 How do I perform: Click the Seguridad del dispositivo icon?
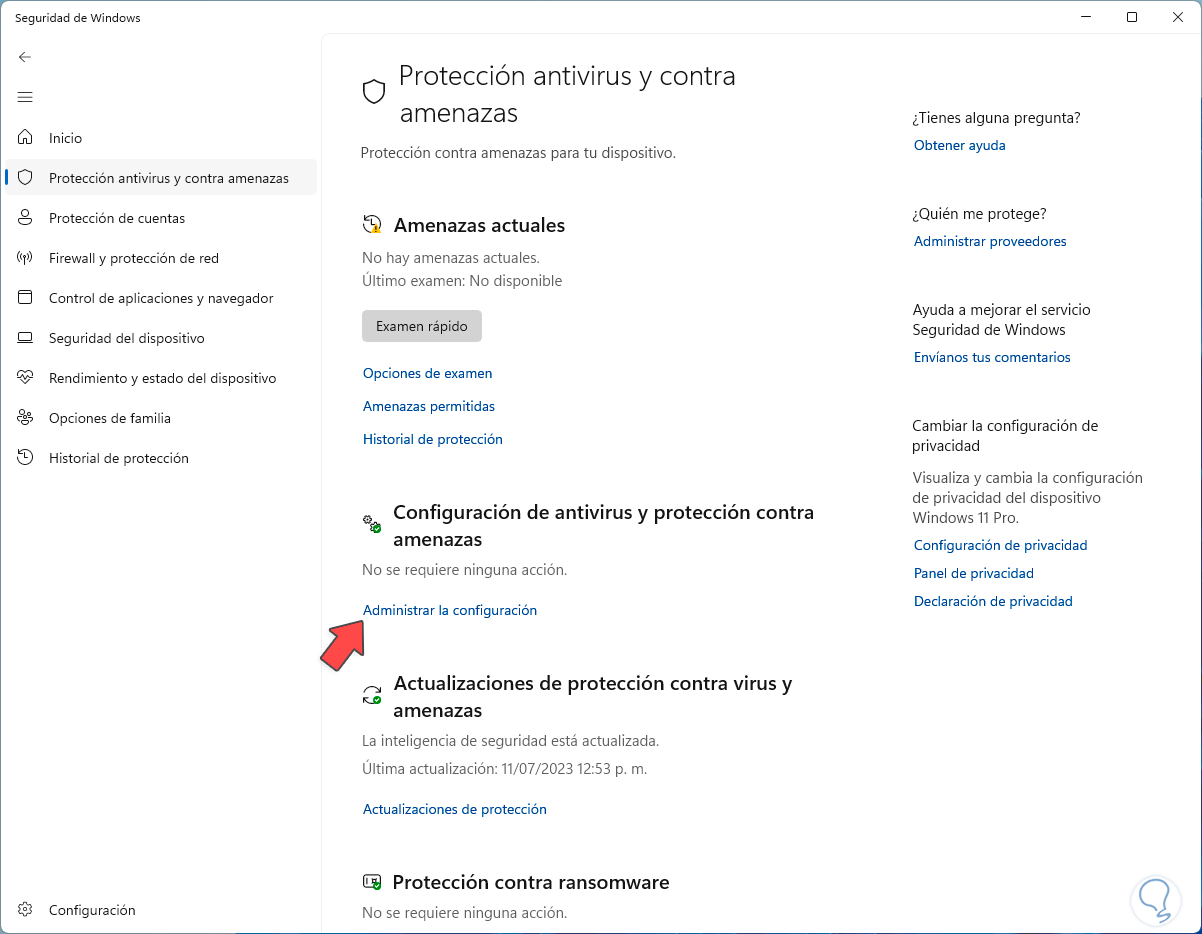(x=26, y=338)
